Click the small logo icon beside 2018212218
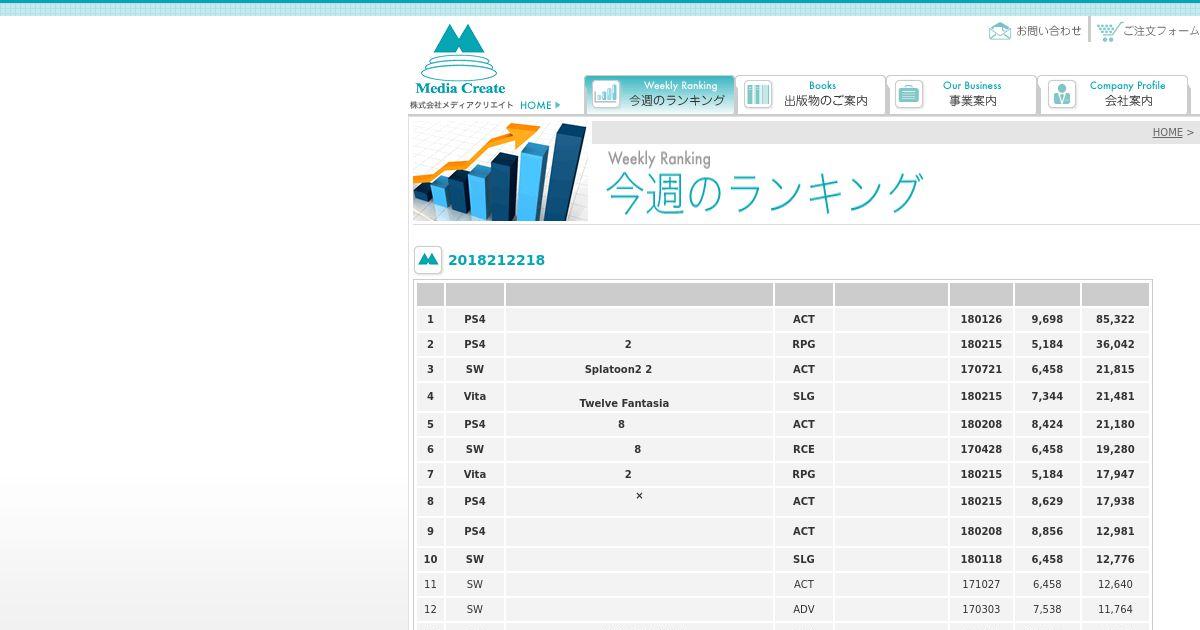 pos(428,260)
